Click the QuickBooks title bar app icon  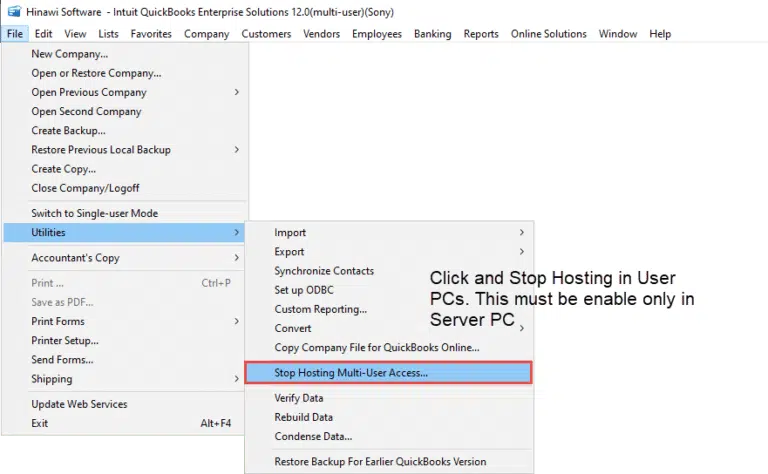click(14, 11)
